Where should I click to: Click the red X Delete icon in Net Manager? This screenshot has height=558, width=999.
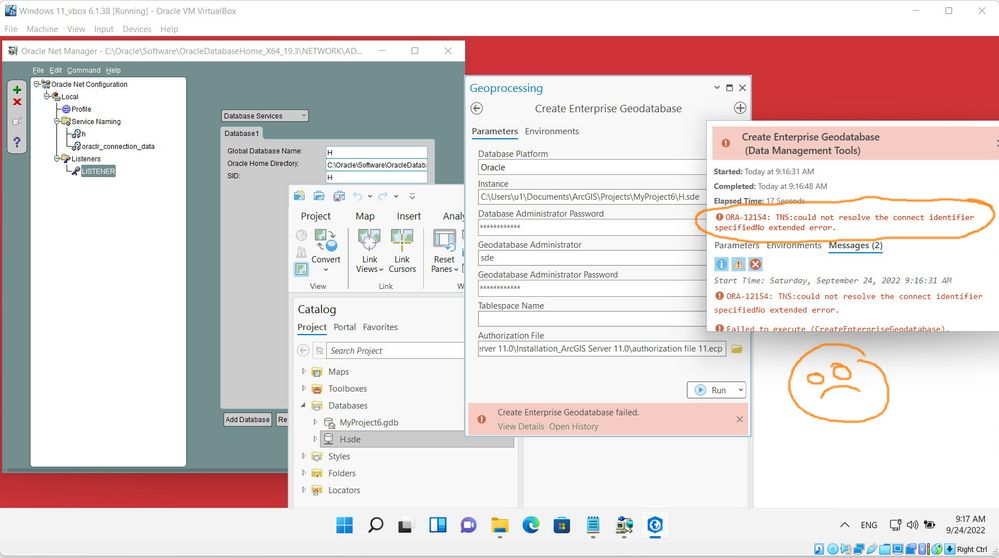tap(17, 102)
